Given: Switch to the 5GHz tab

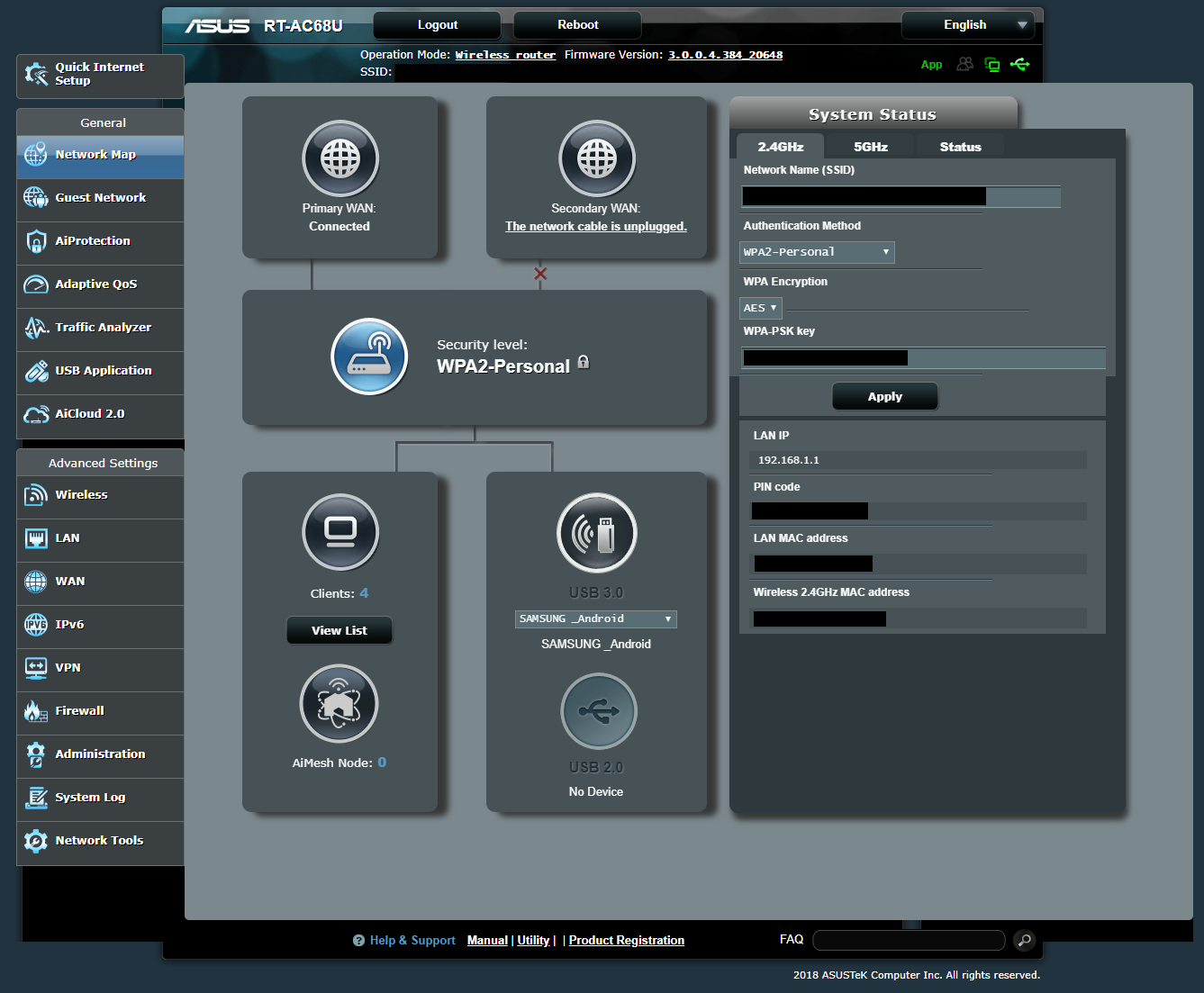Looking at the screenshot, I should (871, 147).
